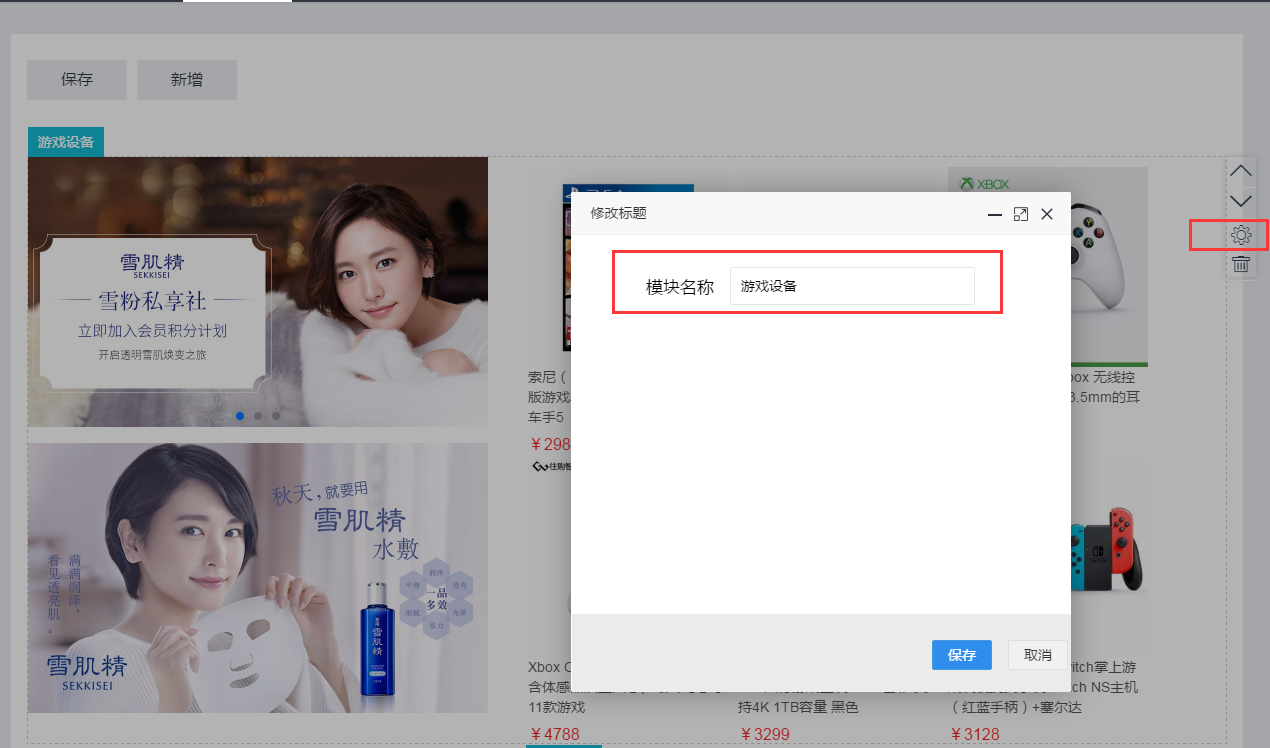Screen dimensions: 1270x748
Task: Maximize the 修改标题 dialog
Action: click(x=1021, y=214)
